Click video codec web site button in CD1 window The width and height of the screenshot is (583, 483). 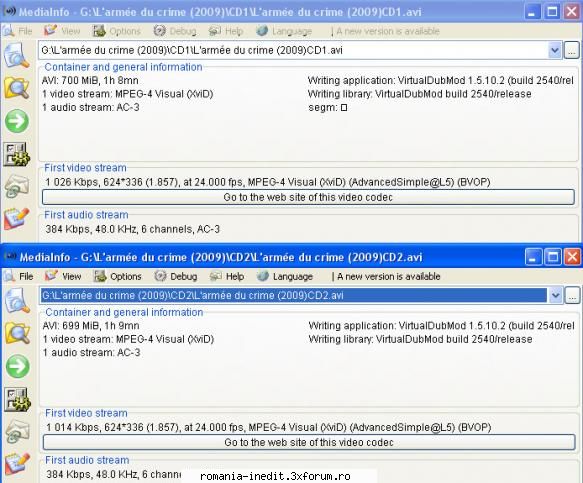pos(308,197)
